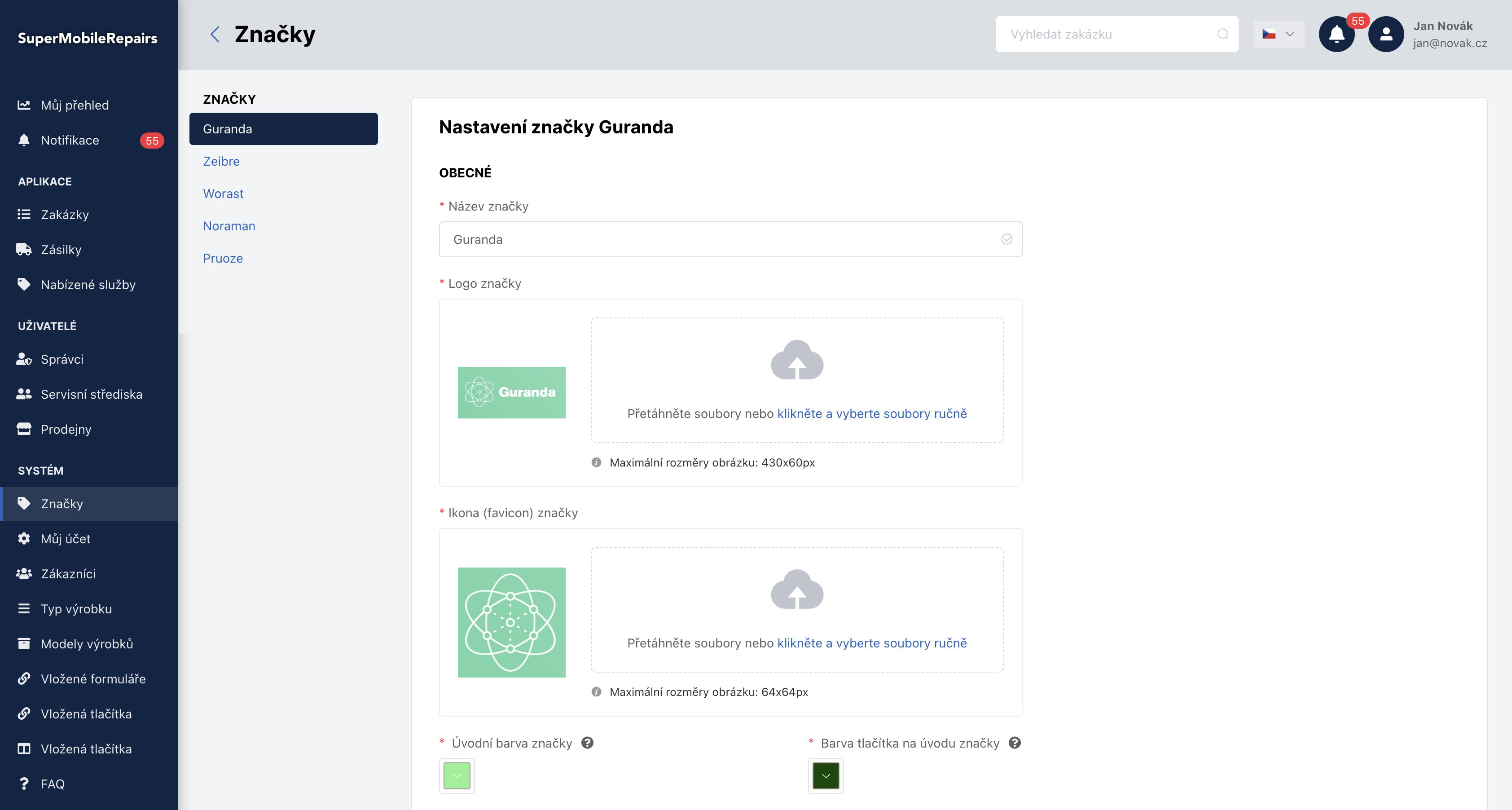Open Správci page

(88, 359)
